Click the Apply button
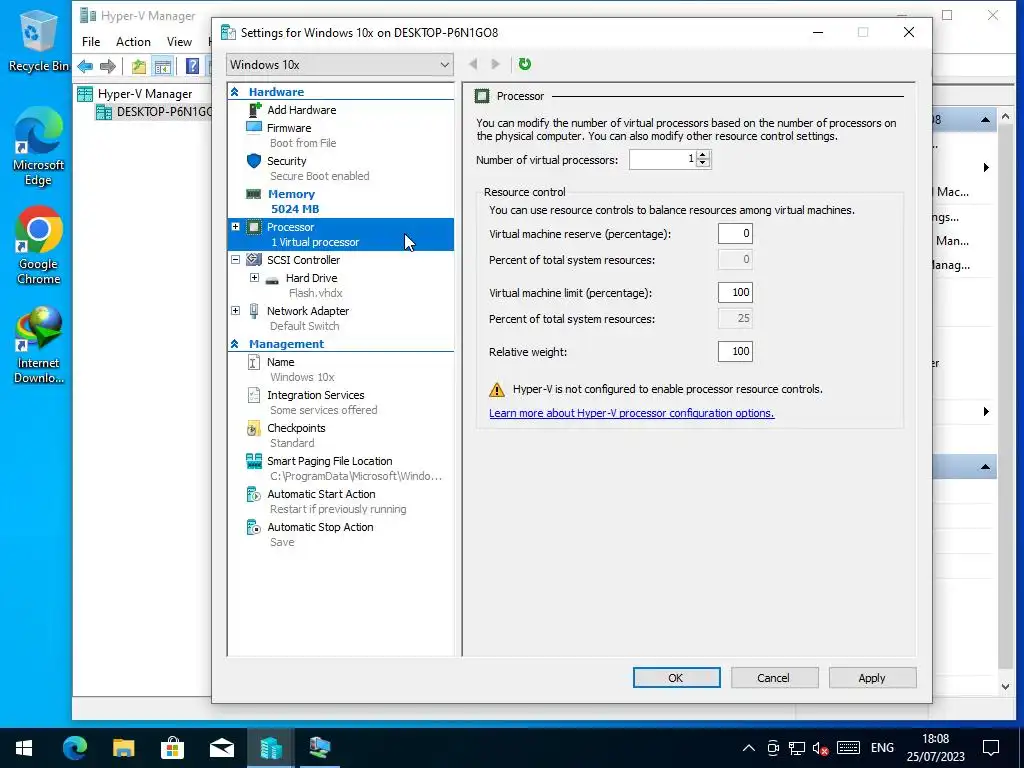The height and width of the screenshot is (768, 1024). click(x=872, y=678)
